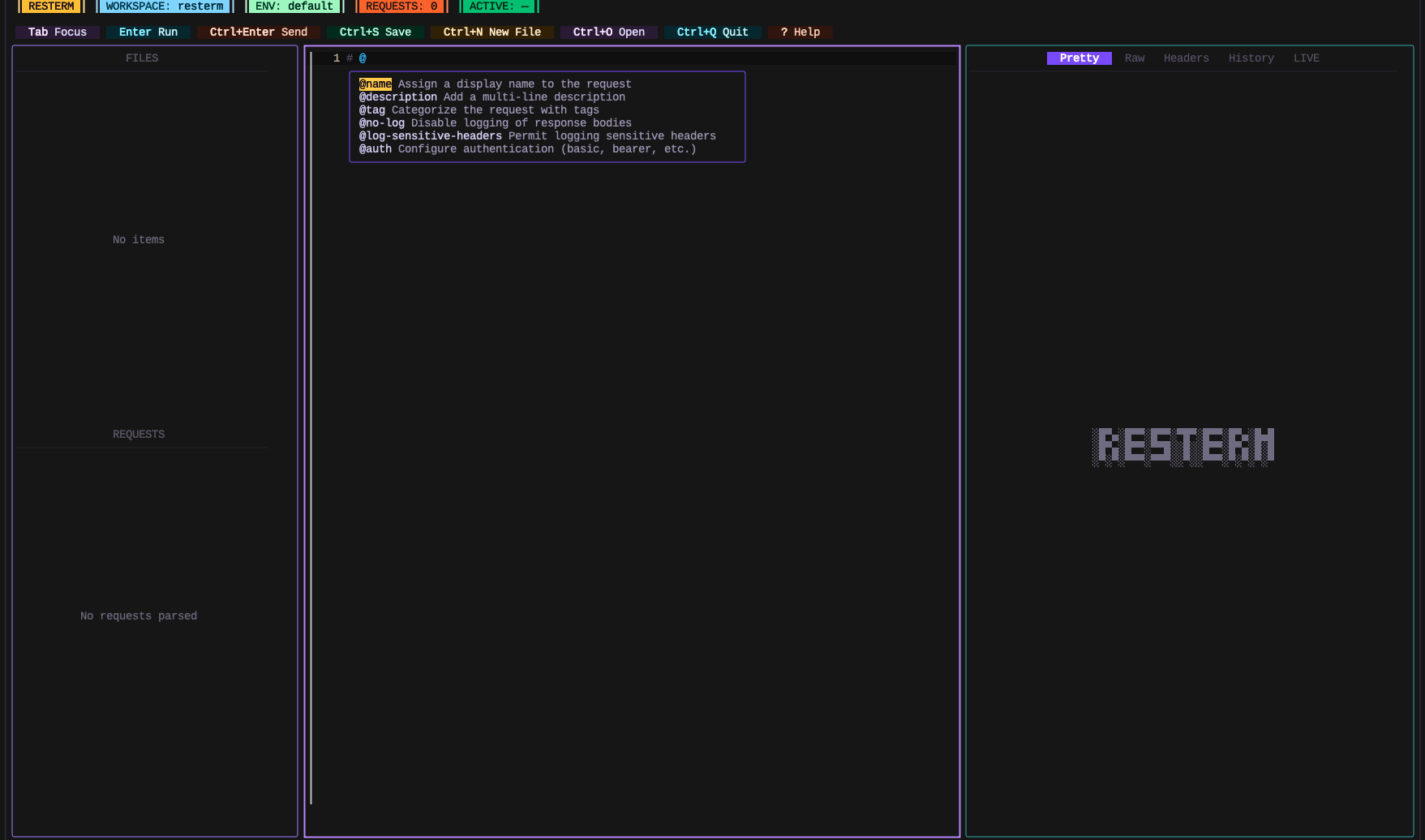
Task: Select @name from the autocomplete popup
Action: (x=376, y=84)
